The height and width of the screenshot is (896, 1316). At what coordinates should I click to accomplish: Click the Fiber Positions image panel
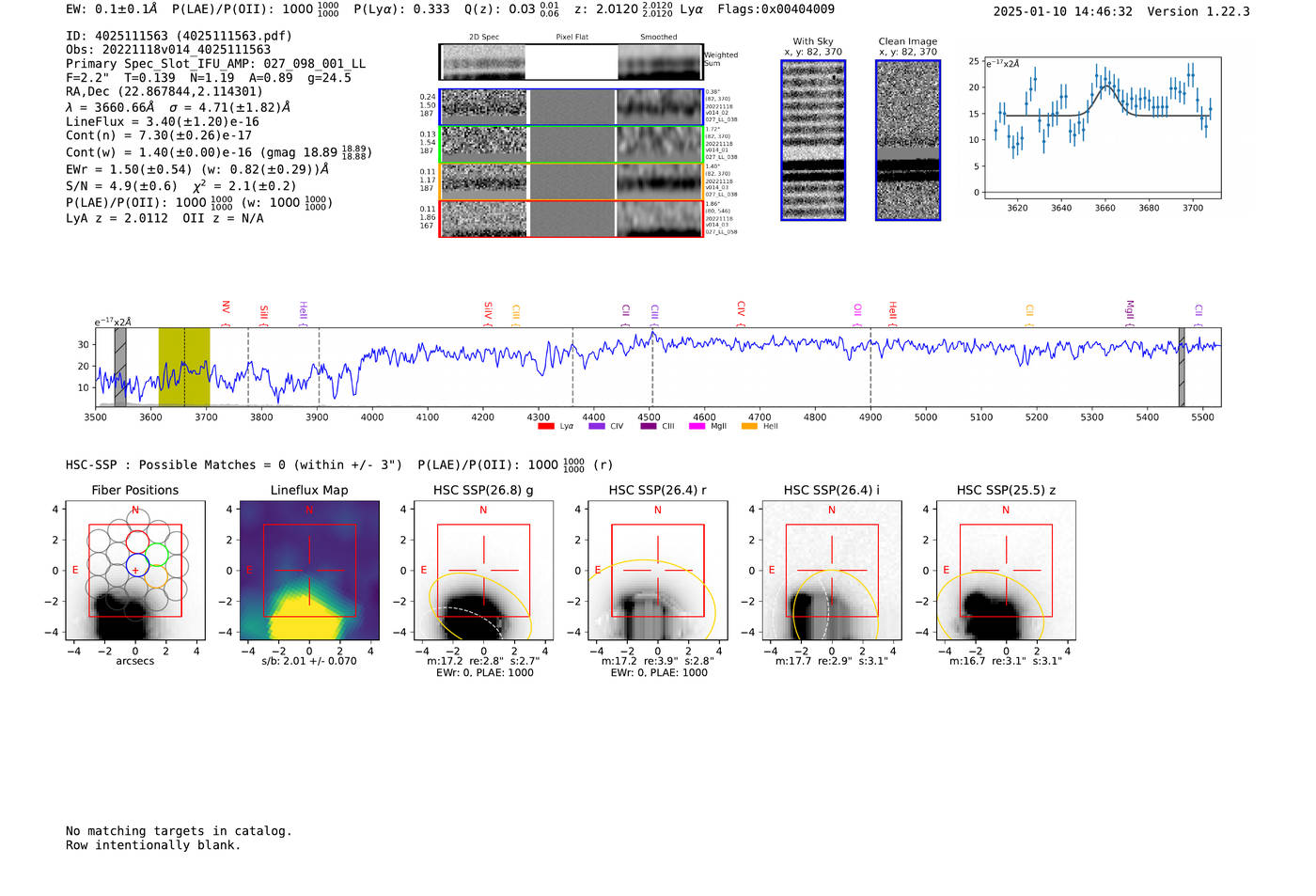click(135, 570)
